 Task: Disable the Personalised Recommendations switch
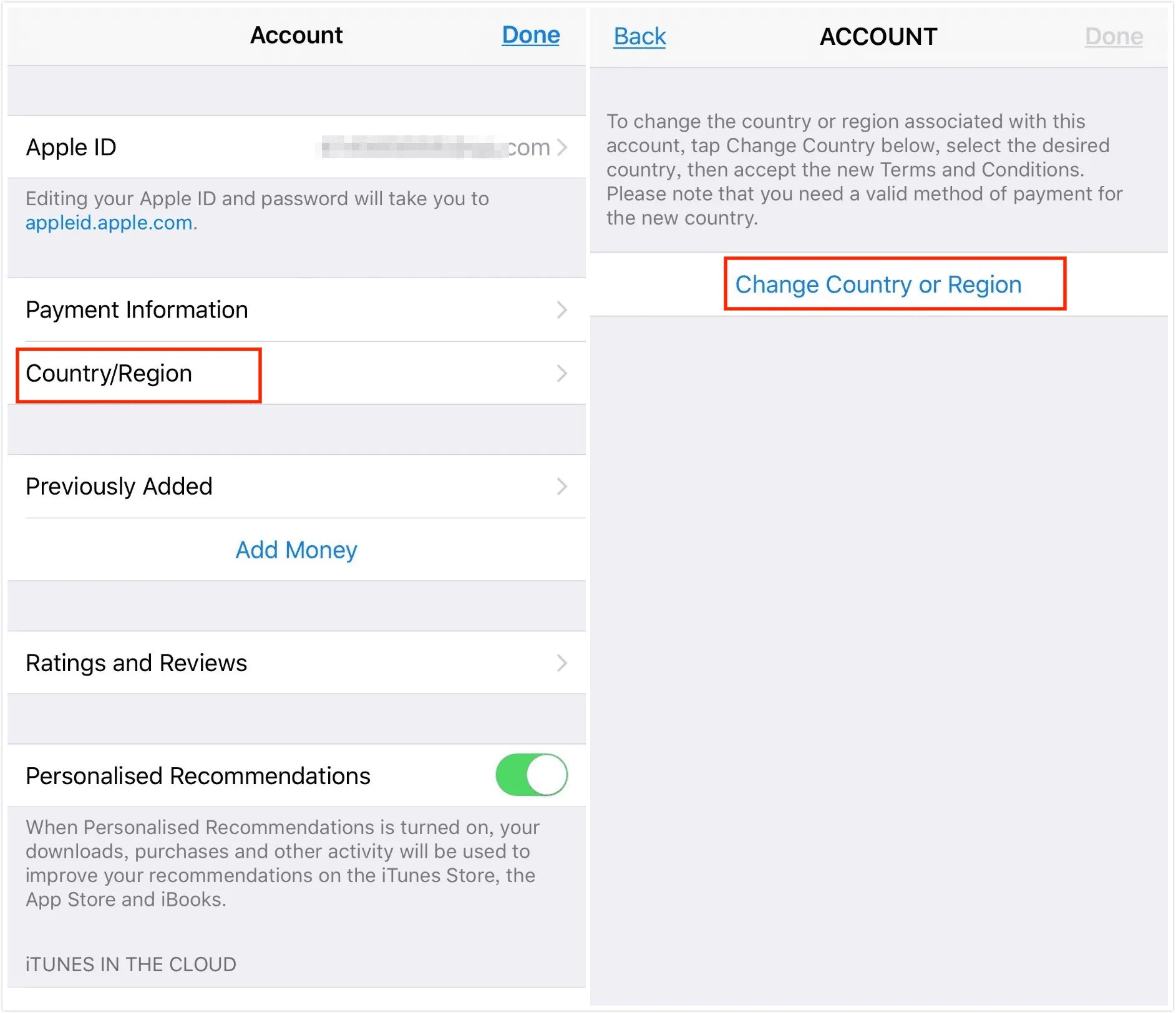click(532, 775)
